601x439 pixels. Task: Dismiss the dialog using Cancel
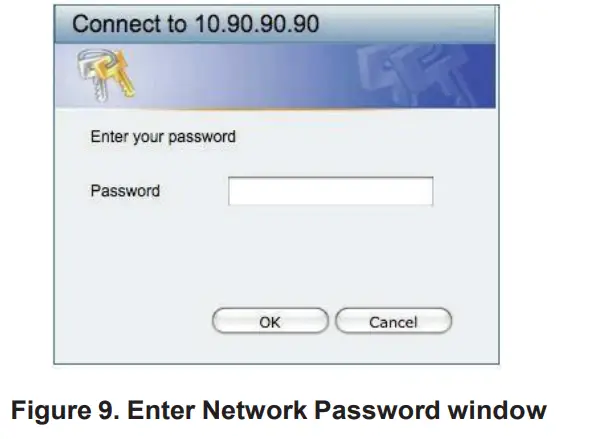pyautogui.click(x=394, y=321)
